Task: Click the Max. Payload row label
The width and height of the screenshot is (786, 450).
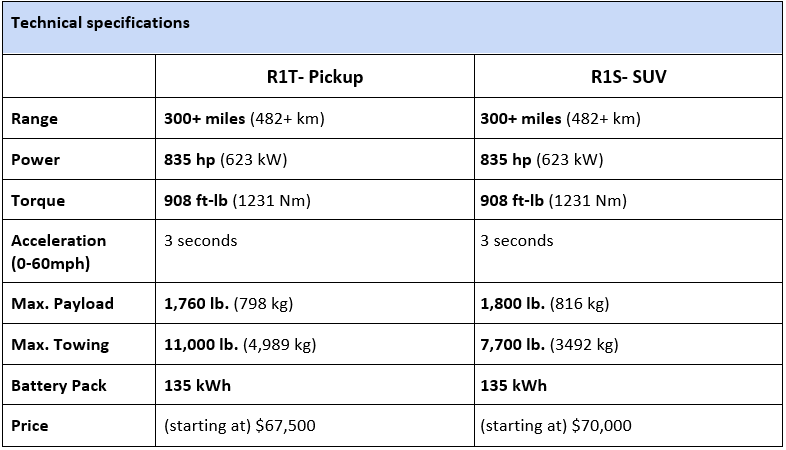Action: [62, 304]
